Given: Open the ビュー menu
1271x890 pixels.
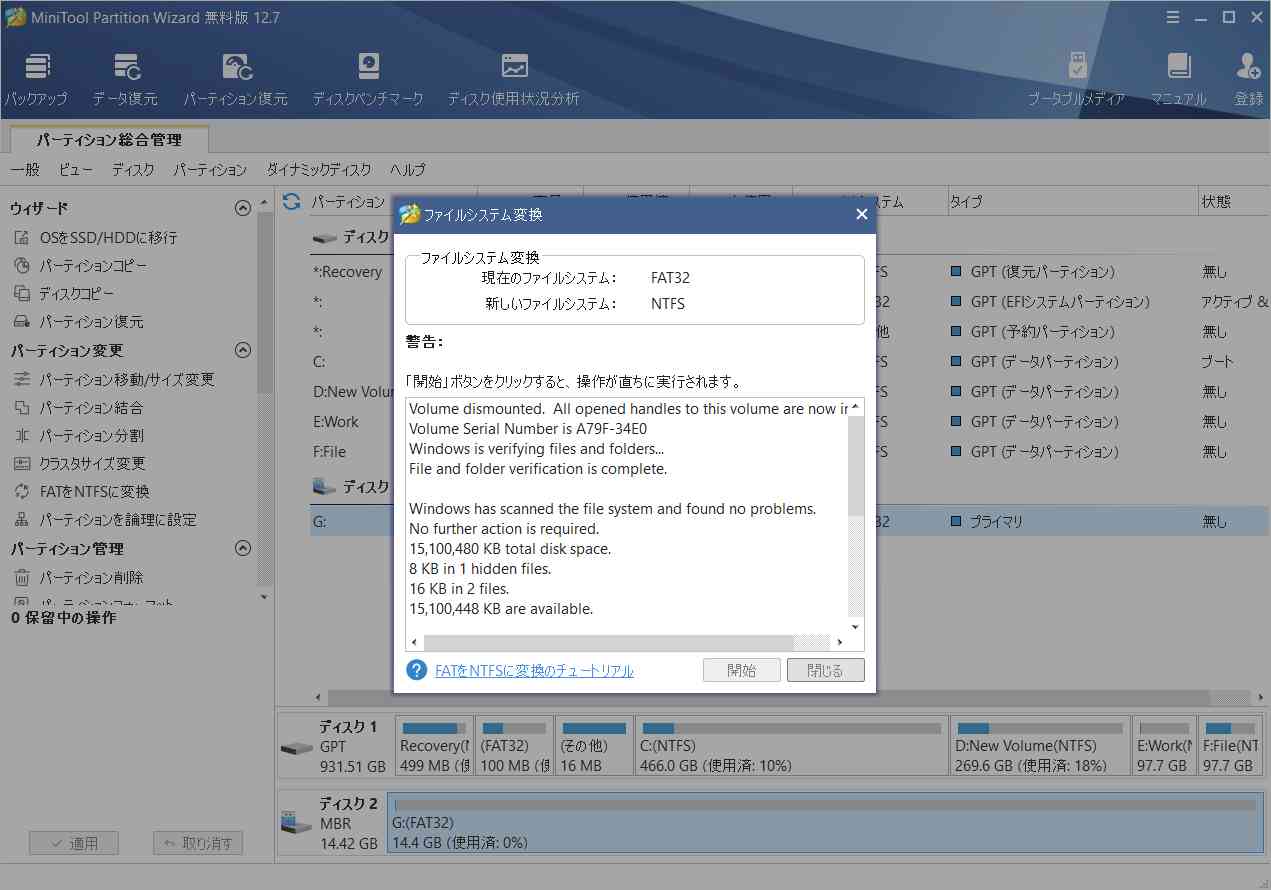Looking at the screenshot, I should [x=76, y=170].
